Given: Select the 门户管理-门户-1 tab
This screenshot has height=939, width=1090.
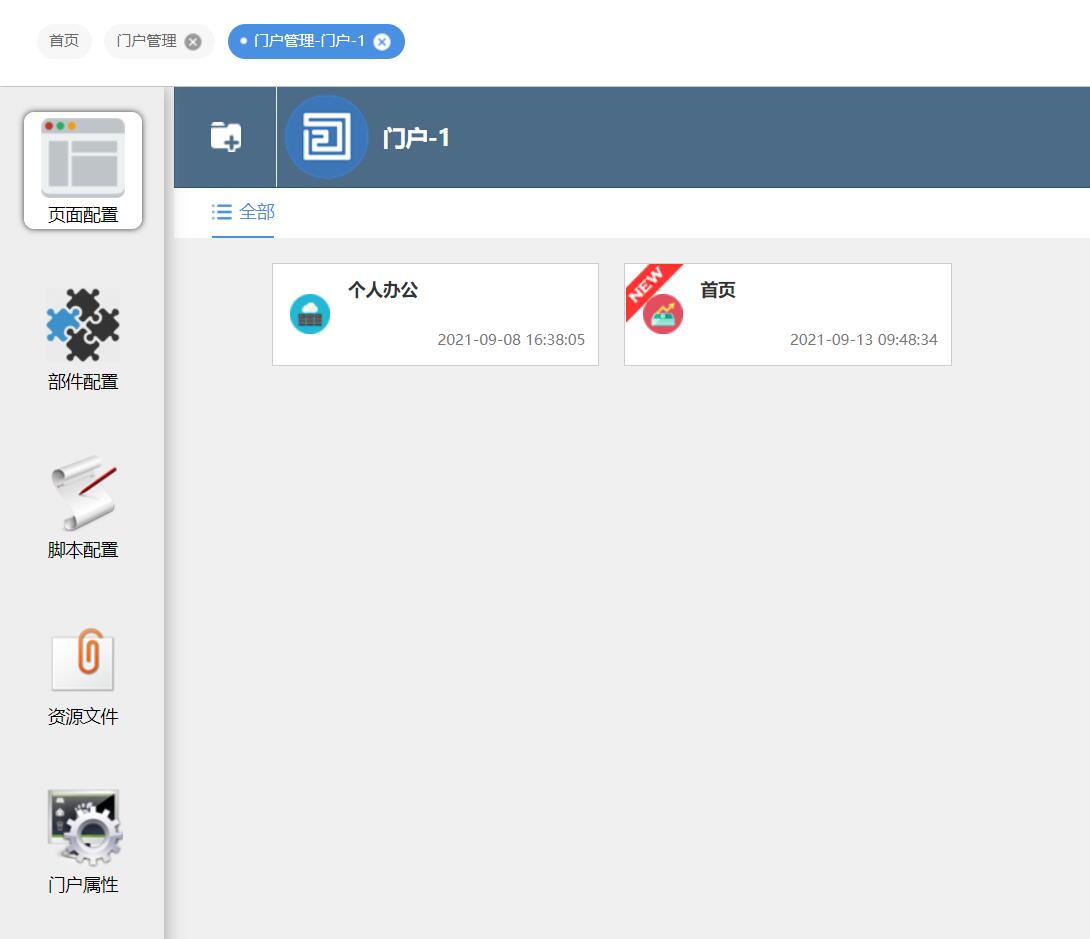Looking at the screenshot, I should tap(308, 41).
